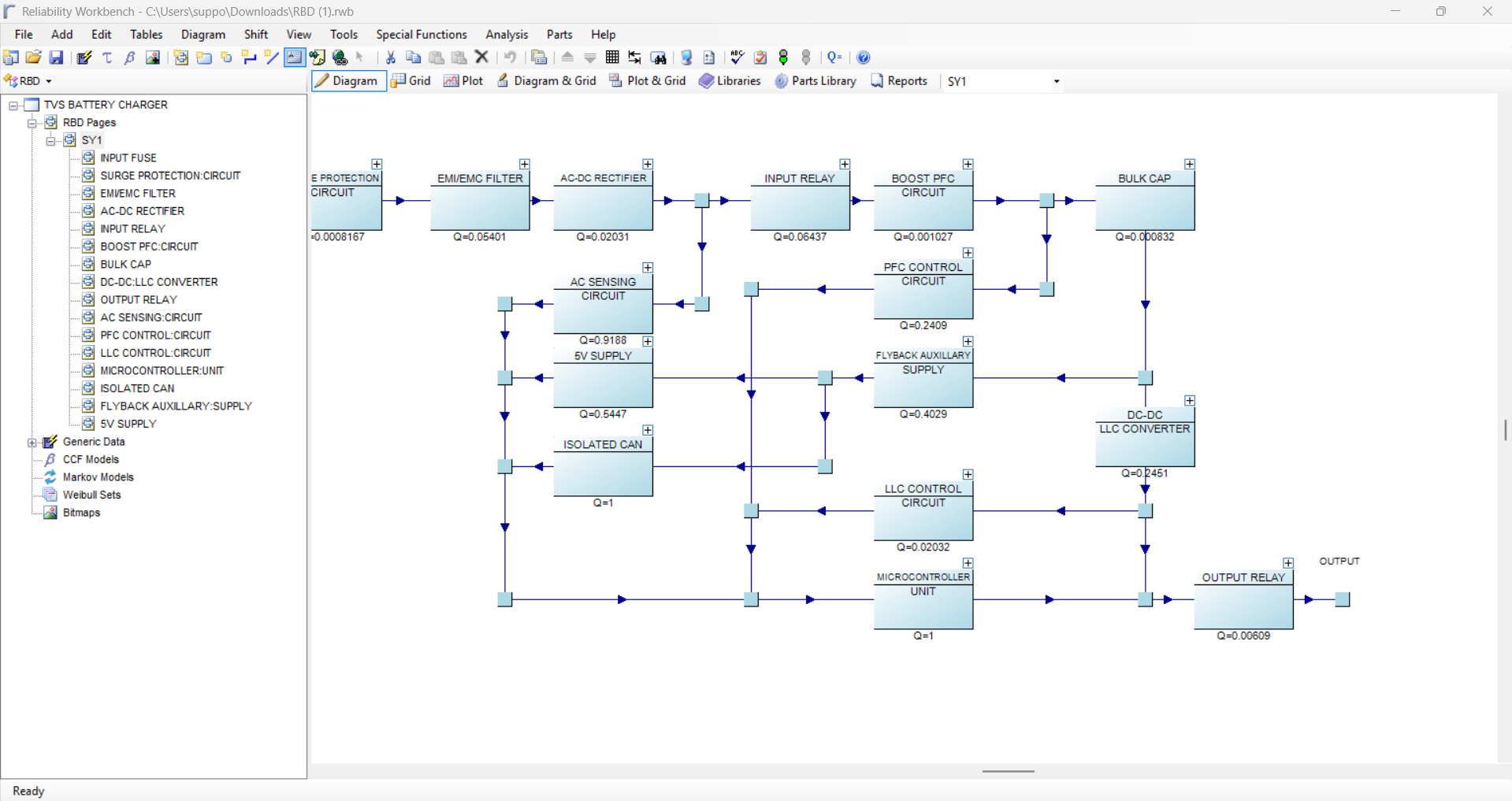This screenshot has height=801, width=1512.
Task: Click the beta symbol icon in the toolbar
Action: pyautogui.click(x=130, y=57)
